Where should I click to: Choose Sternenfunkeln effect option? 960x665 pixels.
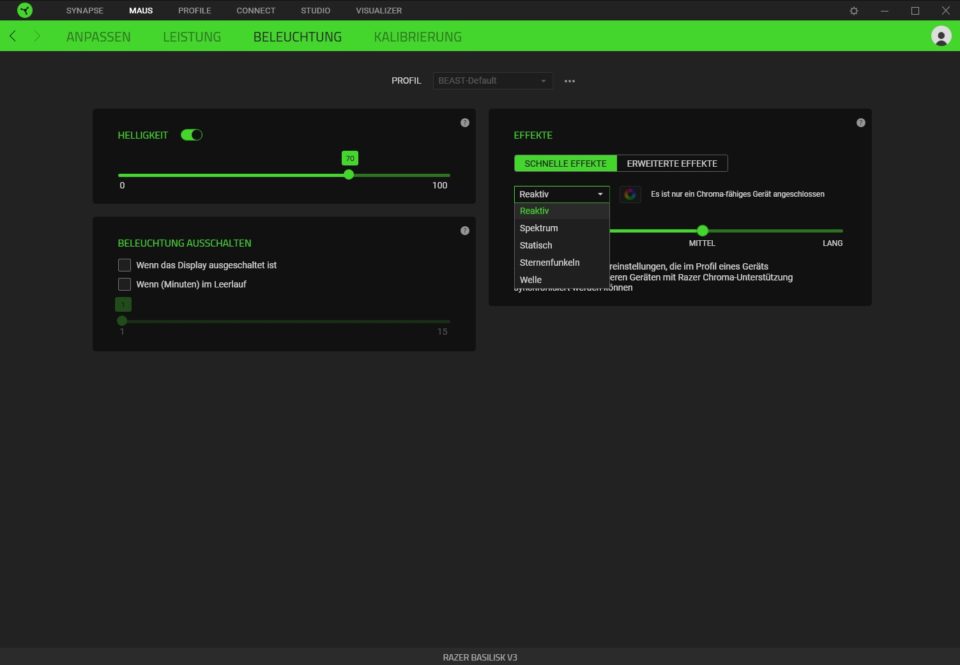(x=549, y=262)
